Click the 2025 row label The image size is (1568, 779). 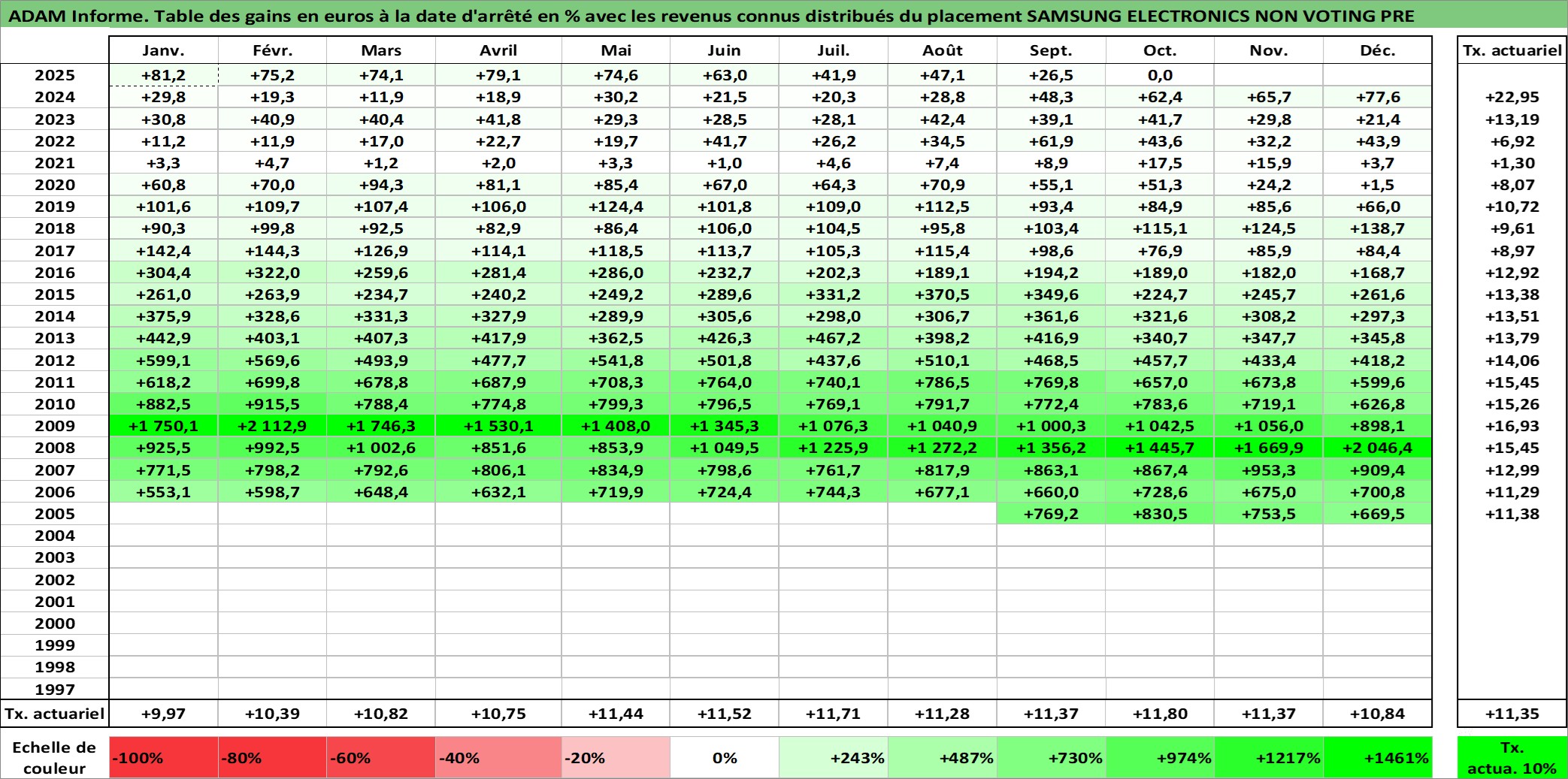coord(55,75)
